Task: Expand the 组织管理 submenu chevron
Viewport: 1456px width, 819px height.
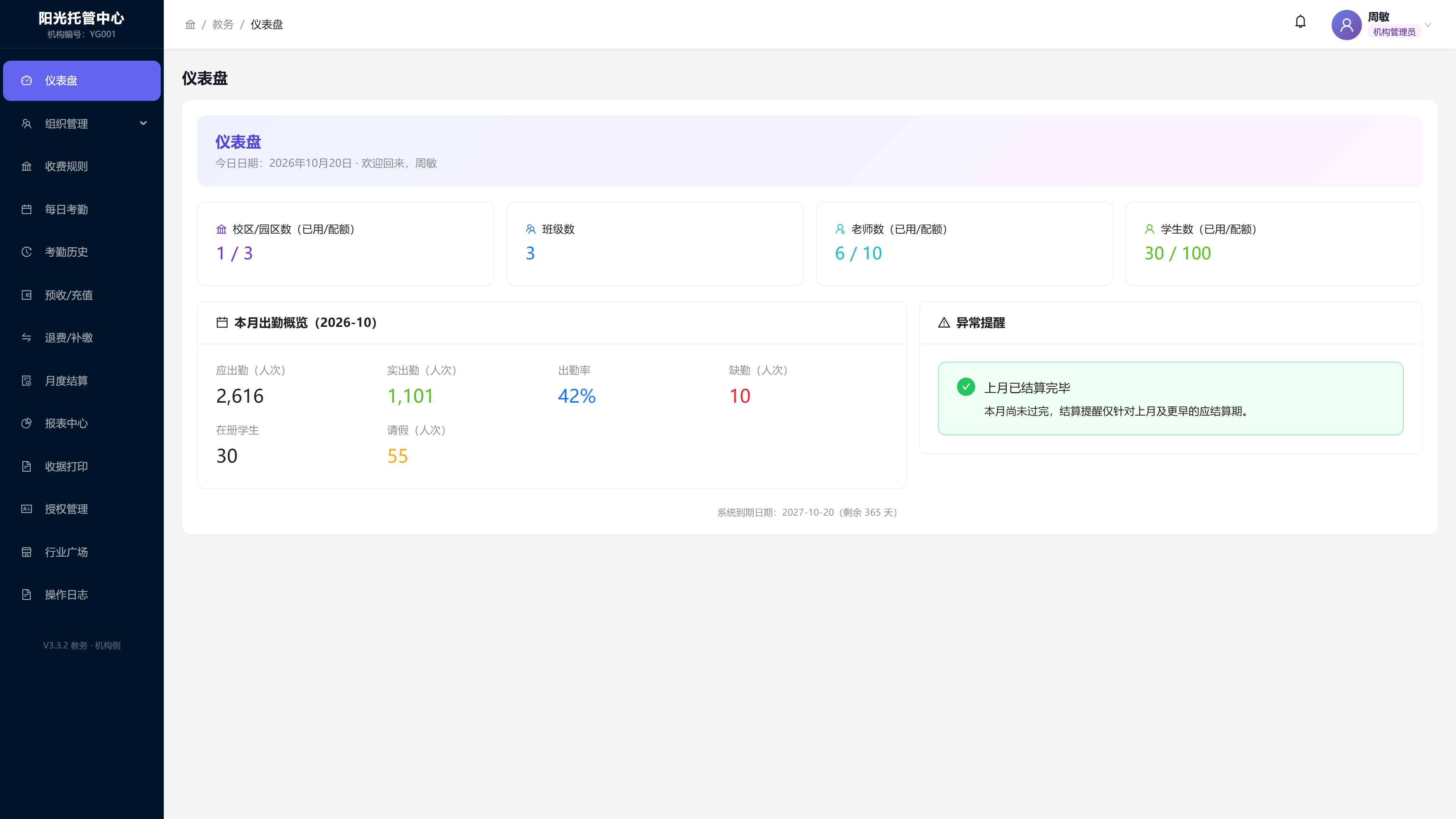Action: click(143, 123)
